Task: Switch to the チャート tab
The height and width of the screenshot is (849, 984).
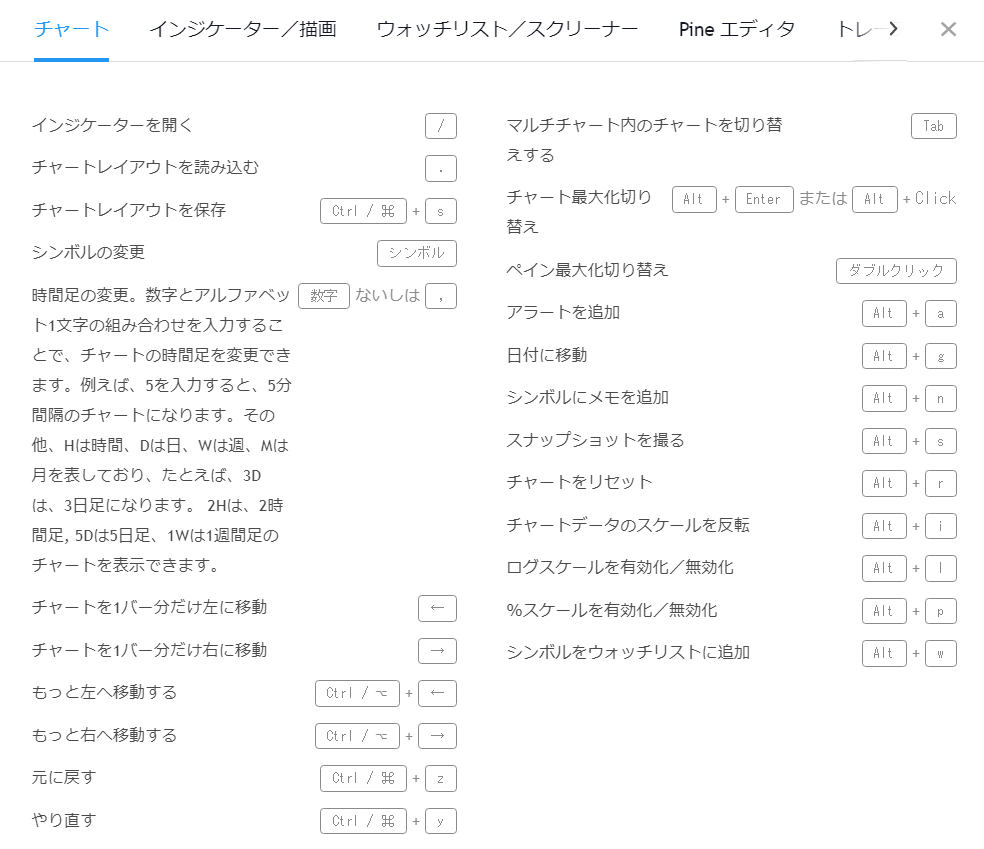Action: point(71,29)
